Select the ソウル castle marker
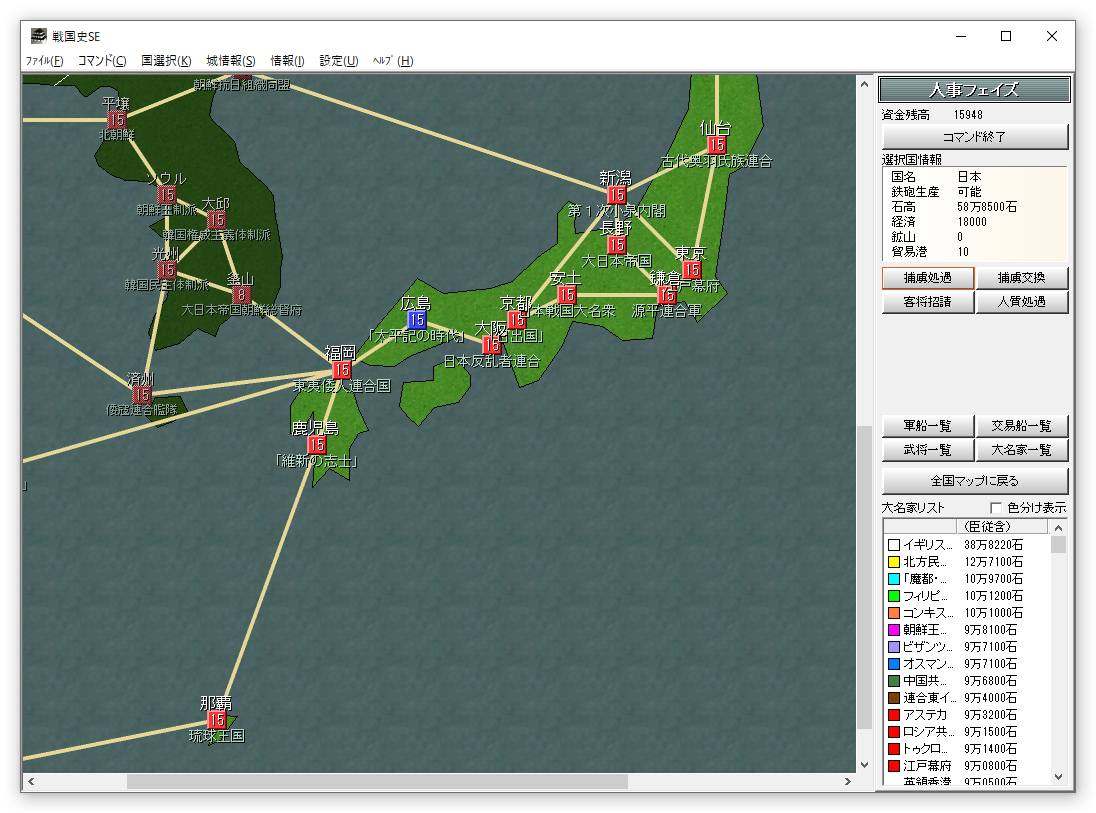Viewport: 1096px width, 813px height. pyautogui.click(x=167, y=195)
